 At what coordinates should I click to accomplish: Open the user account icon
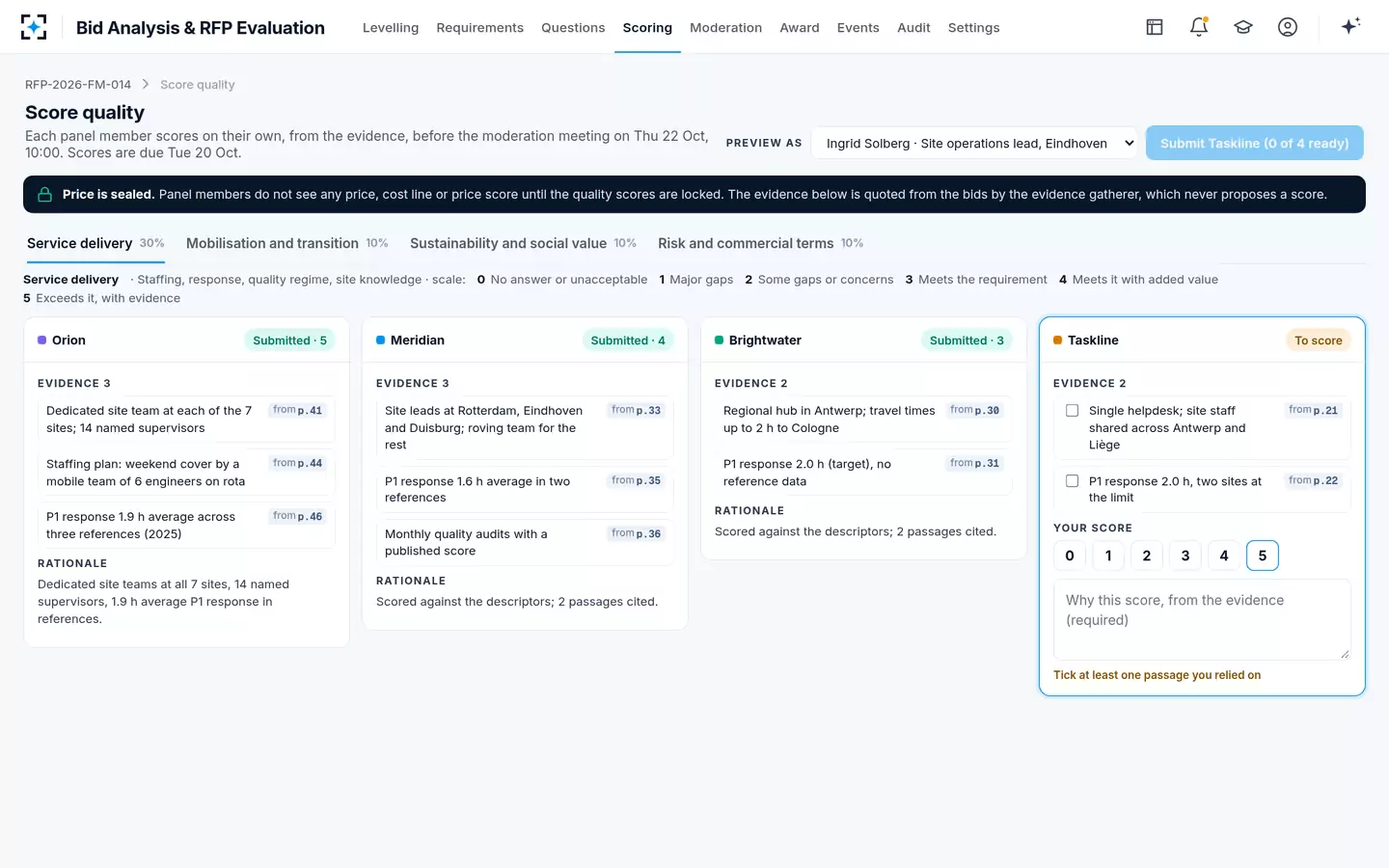(x=1288, y=27)
